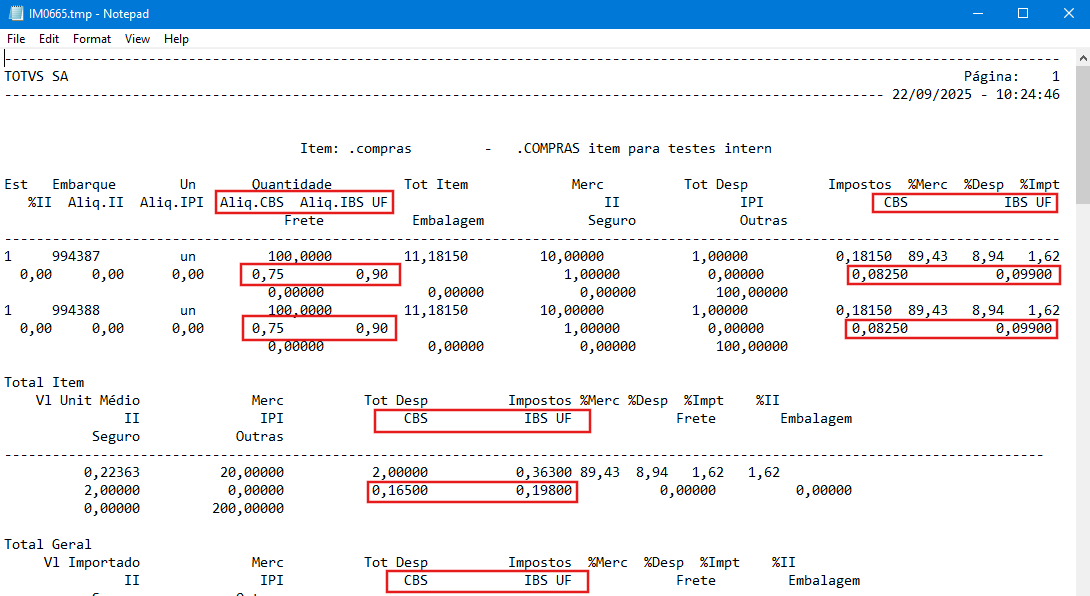Click the 'Aliq.IPI' header

click(x=172, y=202)
